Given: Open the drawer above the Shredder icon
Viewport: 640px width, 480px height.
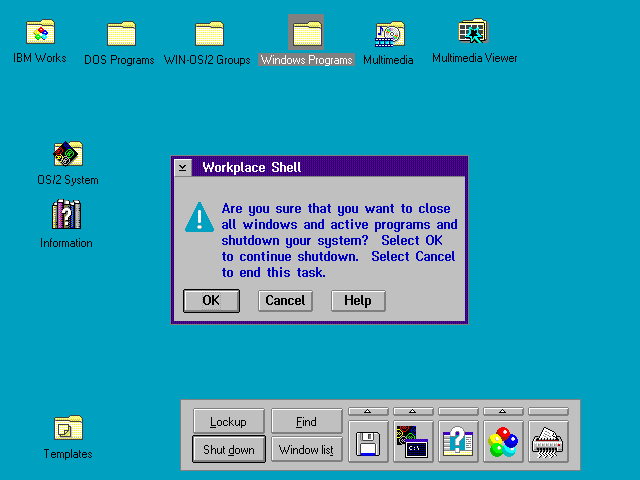Looking at the screenshot, I should (x=548, y=411).
